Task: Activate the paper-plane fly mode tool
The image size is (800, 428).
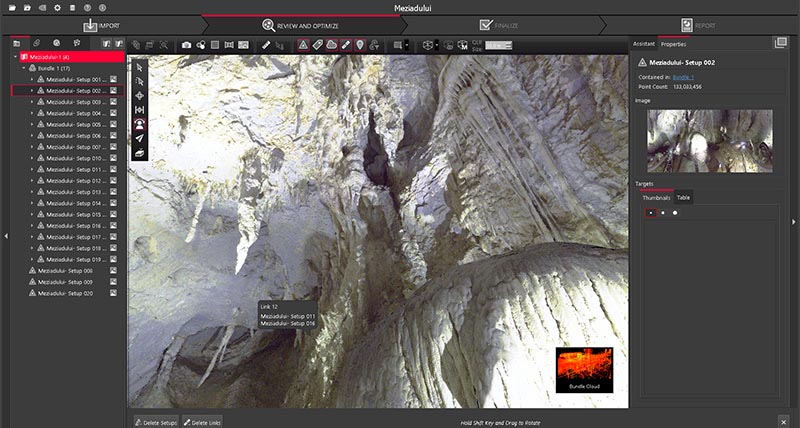Action: click(x=140, y=138)
